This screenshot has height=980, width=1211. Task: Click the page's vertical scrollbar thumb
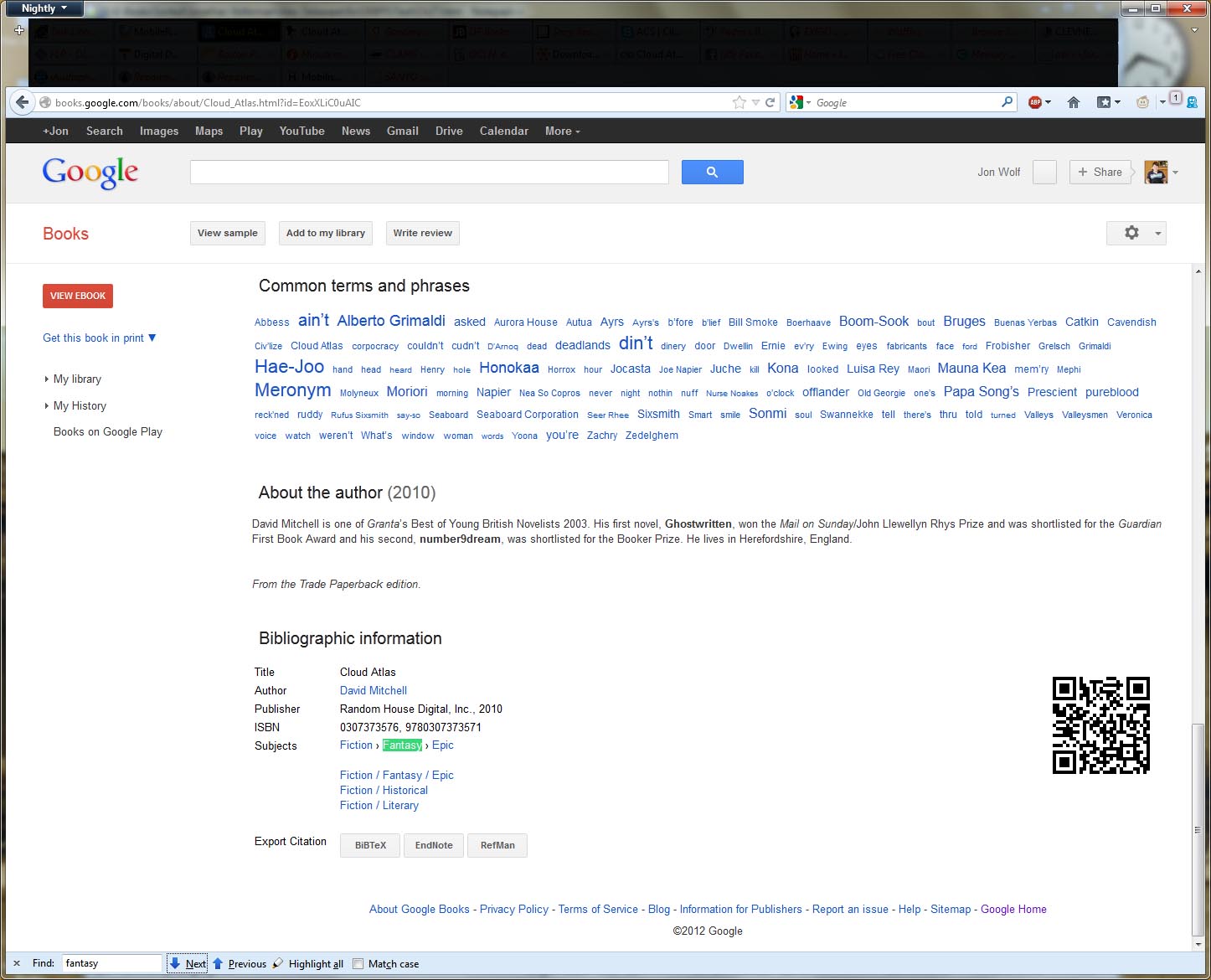coord(1198,829)
